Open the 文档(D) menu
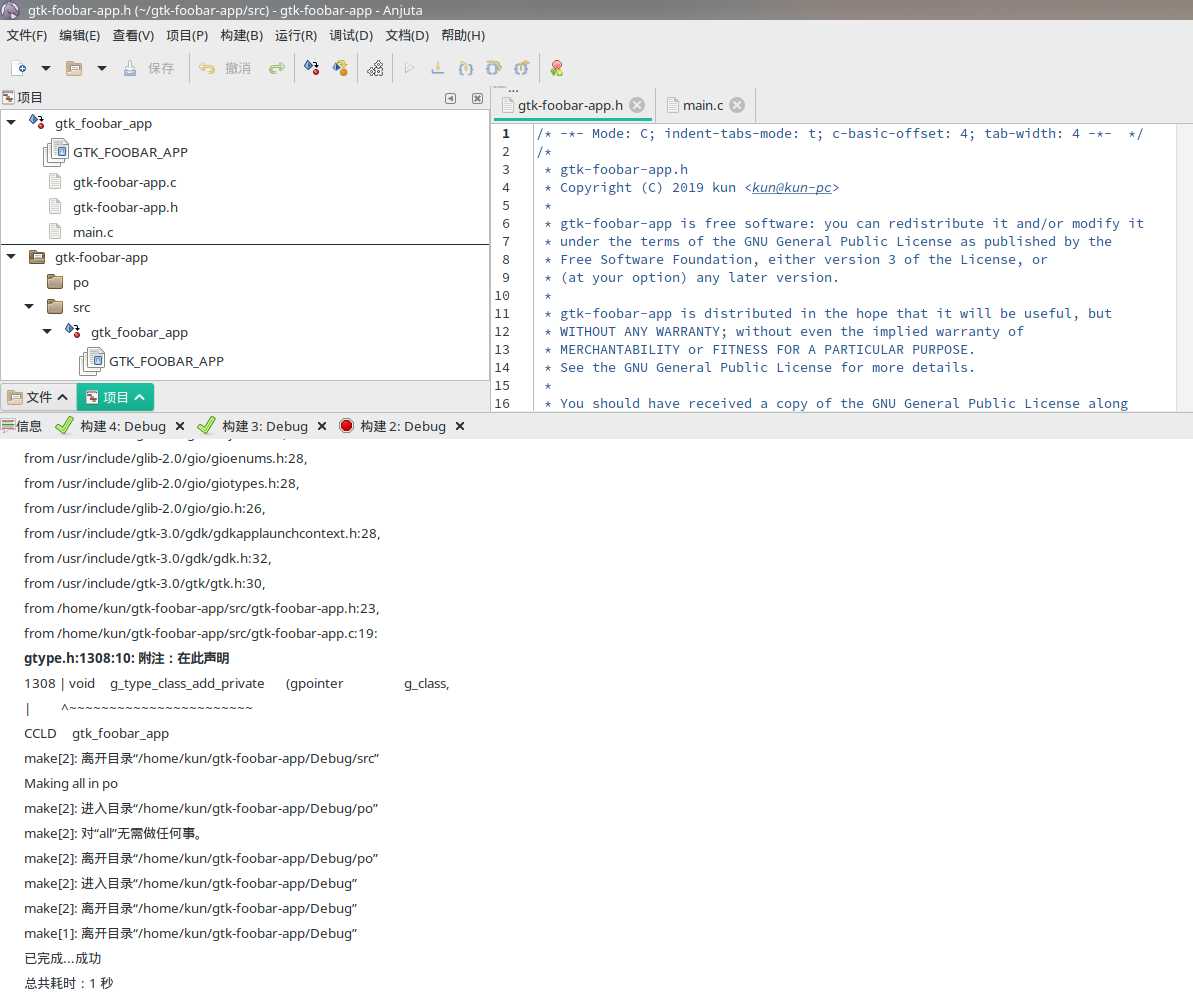Image resolution: width=1193 pixels, height=995 pixels. tap(407, 35)
